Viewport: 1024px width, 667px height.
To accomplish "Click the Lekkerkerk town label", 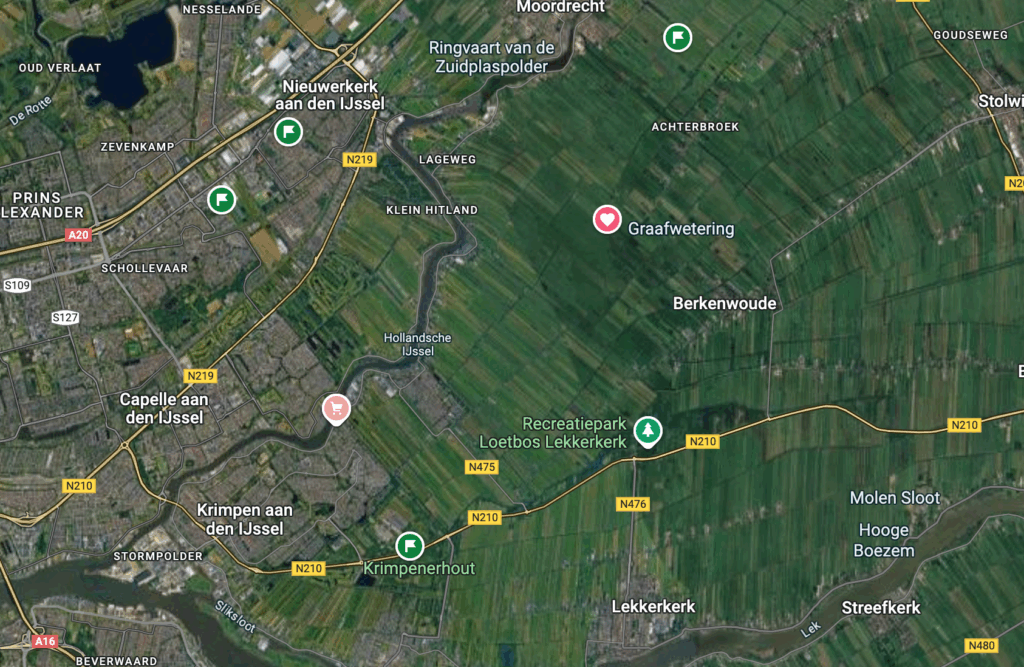I will (x=653, y=606).
